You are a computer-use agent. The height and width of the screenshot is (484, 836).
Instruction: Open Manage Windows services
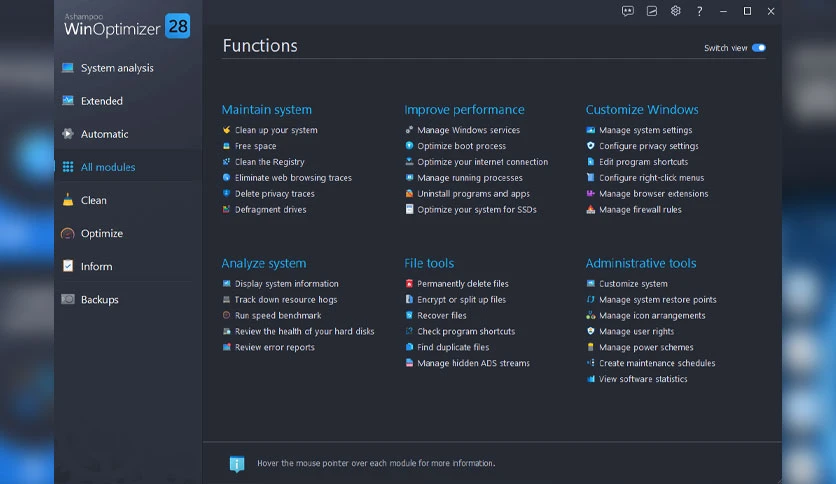pos(468,130)
